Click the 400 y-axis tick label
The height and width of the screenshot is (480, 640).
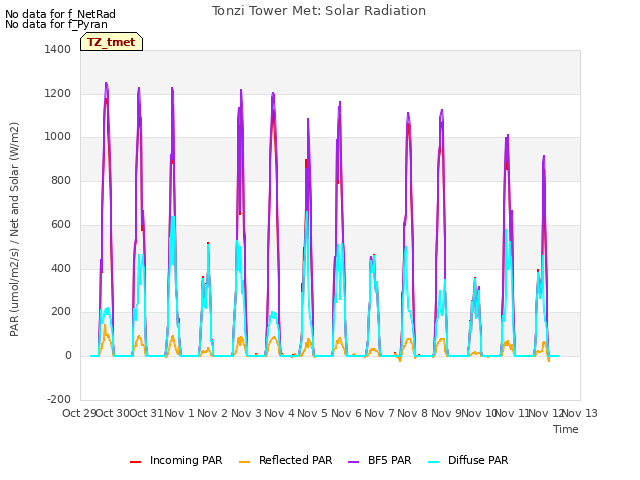click(x=61, y=269)
